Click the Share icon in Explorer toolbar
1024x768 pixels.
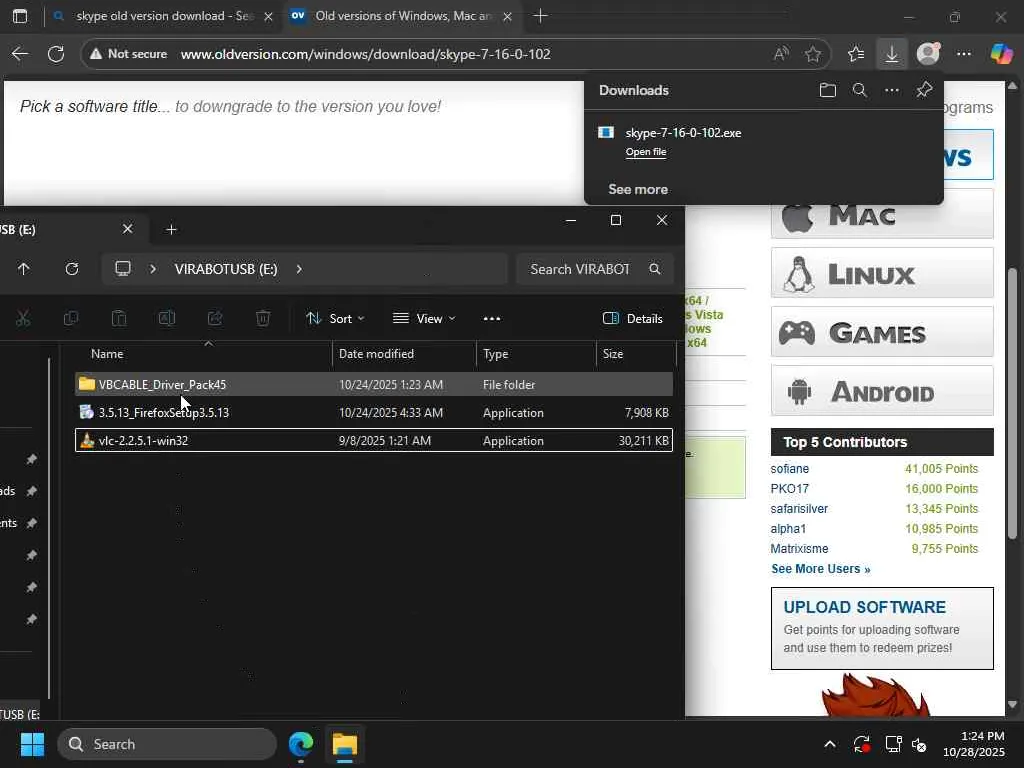click(x=215, y=319)
